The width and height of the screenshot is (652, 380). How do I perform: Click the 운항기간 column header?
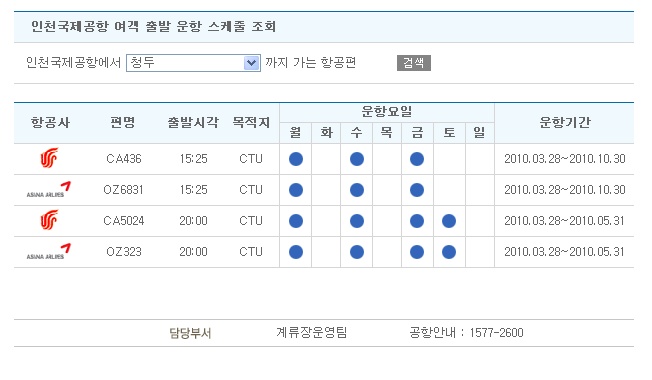click(564, 123)
